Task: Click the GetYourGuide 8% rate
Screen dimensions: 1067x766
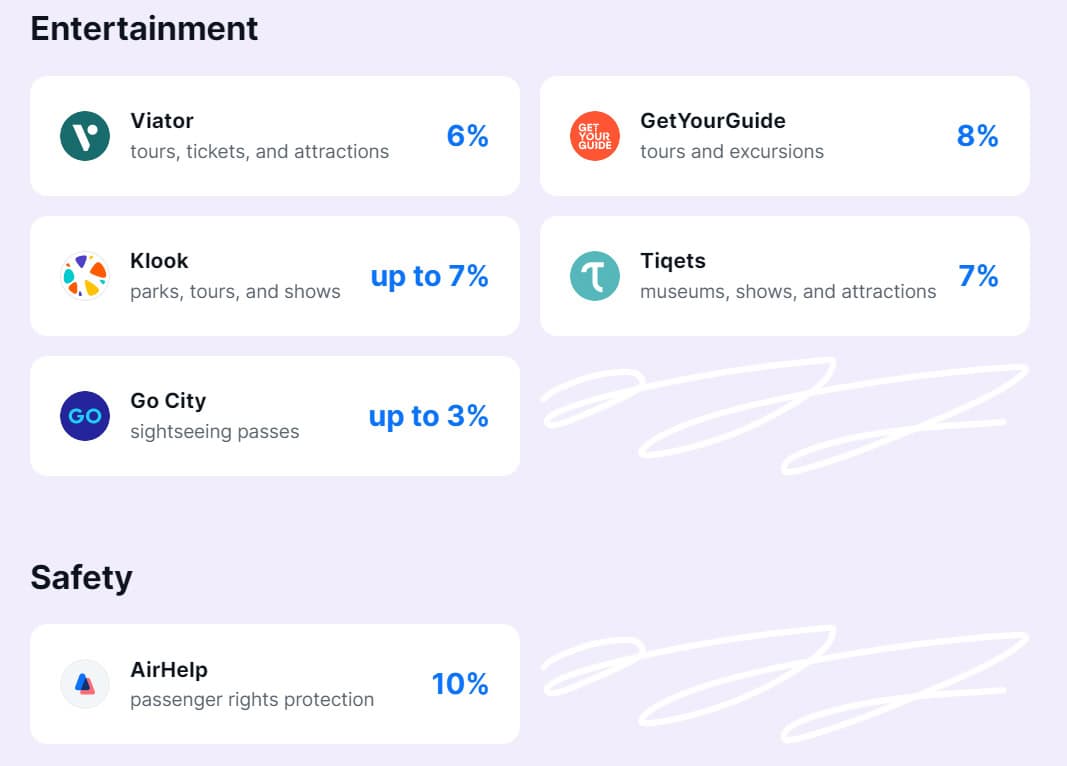Action: (x=977, y=136)
